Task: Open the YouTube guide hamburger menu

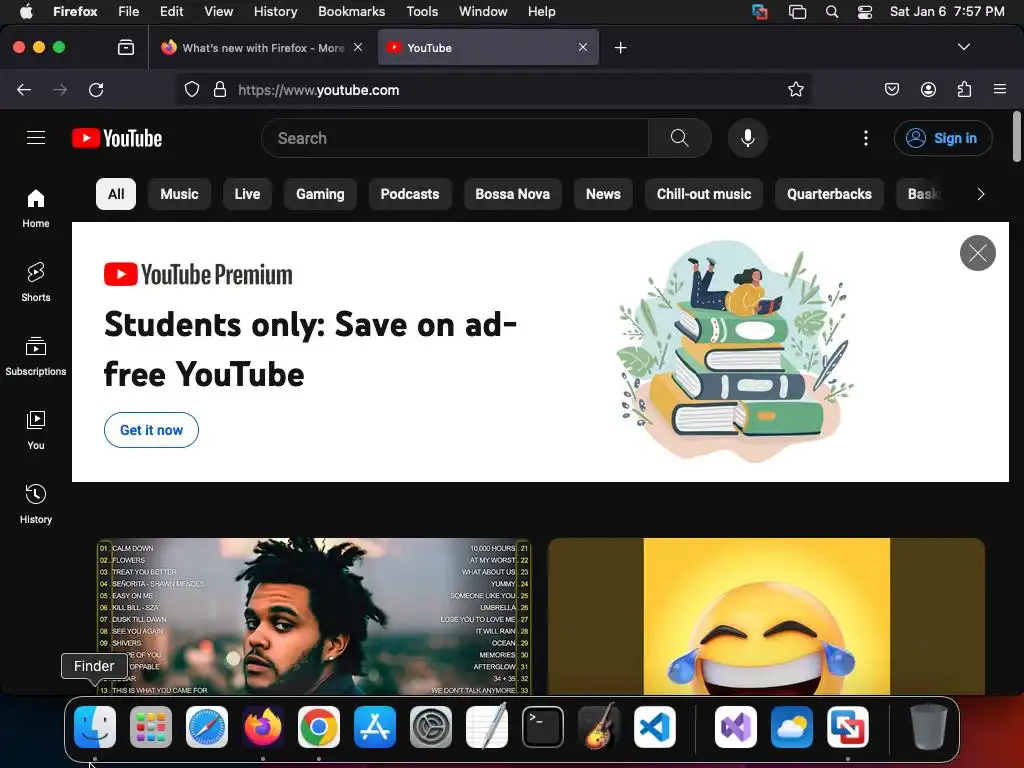Action: (36, 138)
